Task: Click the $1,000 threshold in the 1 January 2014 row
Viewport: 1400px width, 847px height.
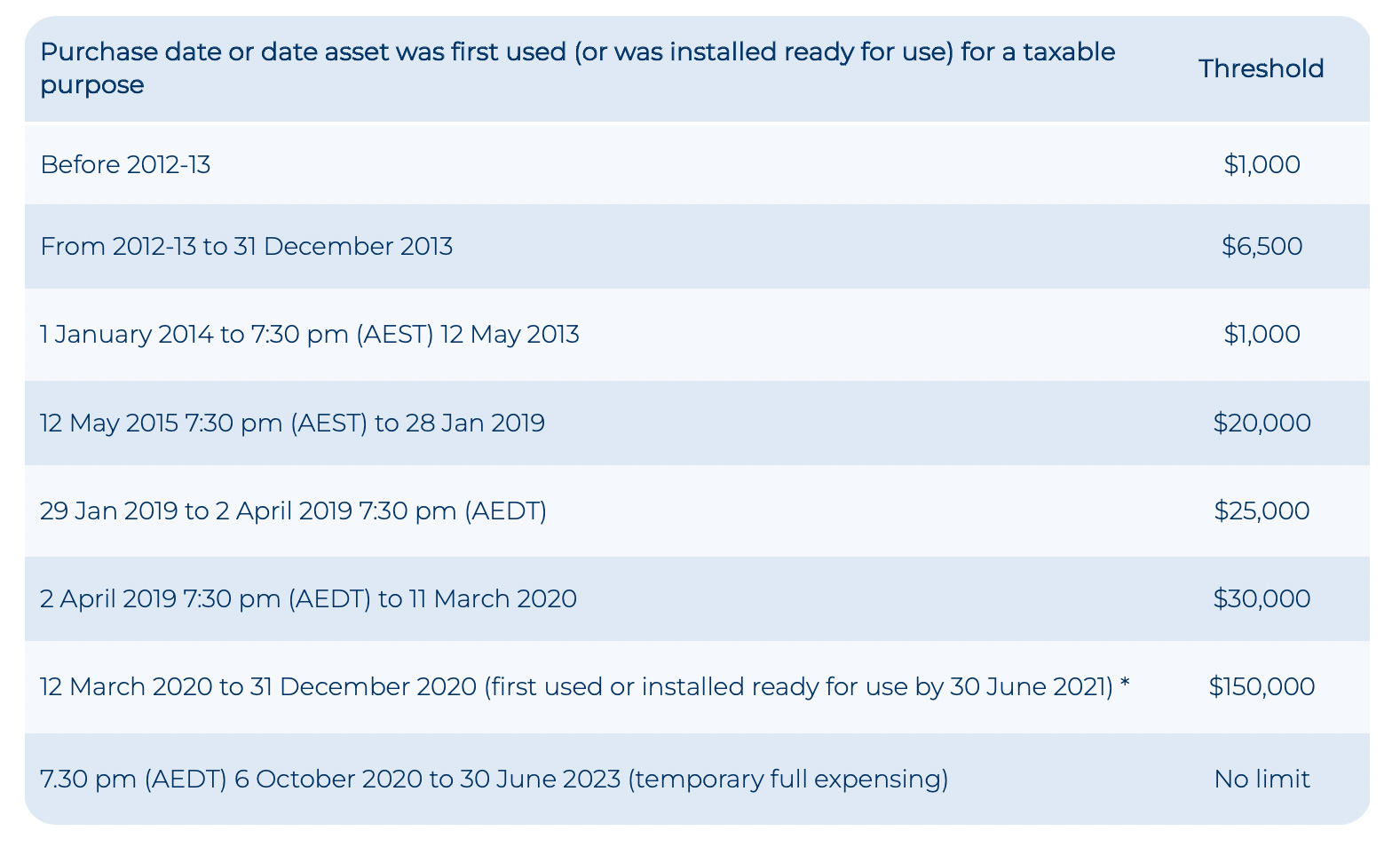Action: point(1261,335)
